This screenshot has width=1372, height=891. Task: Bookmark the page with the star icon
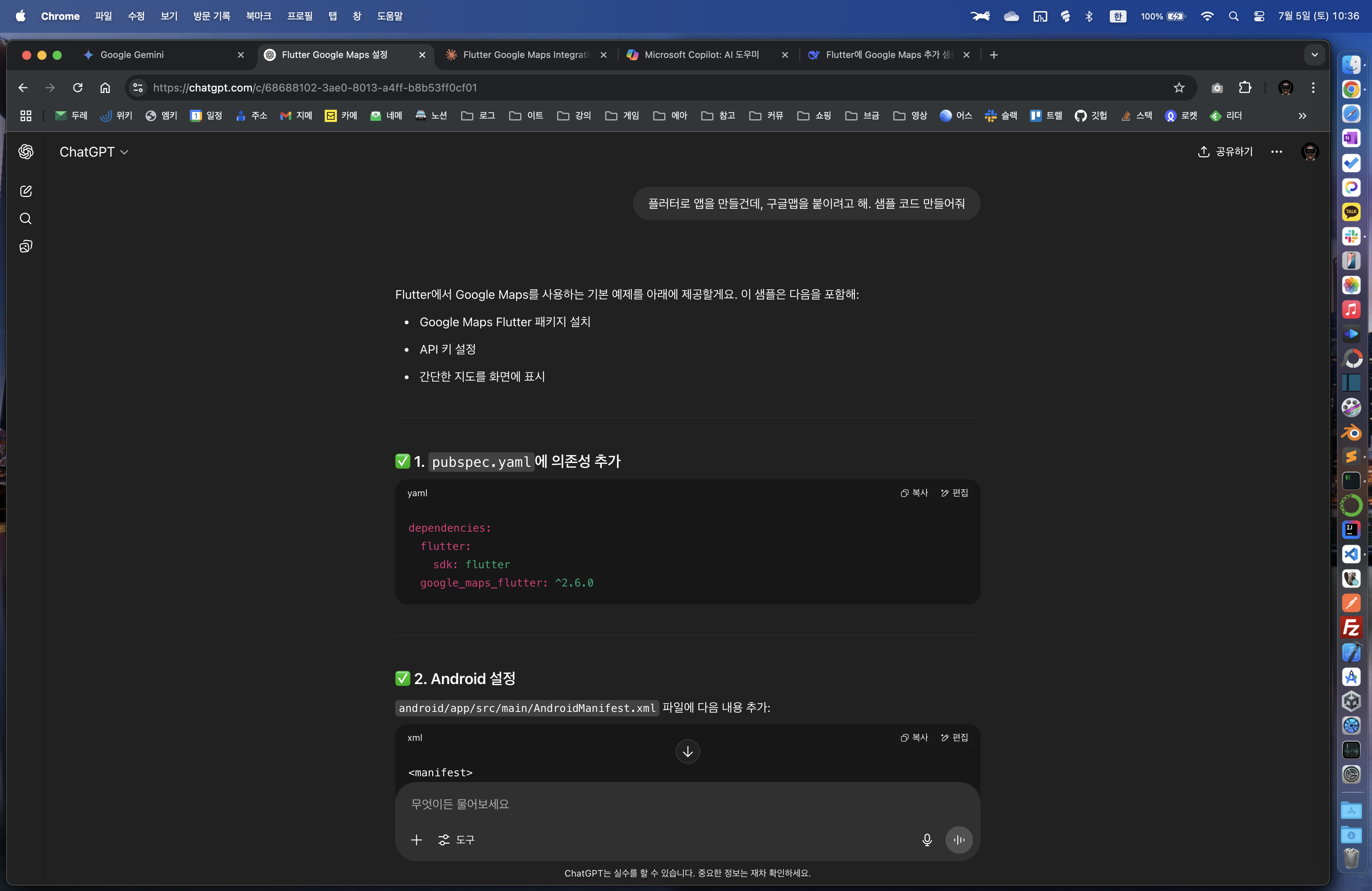coord(1178,88)
